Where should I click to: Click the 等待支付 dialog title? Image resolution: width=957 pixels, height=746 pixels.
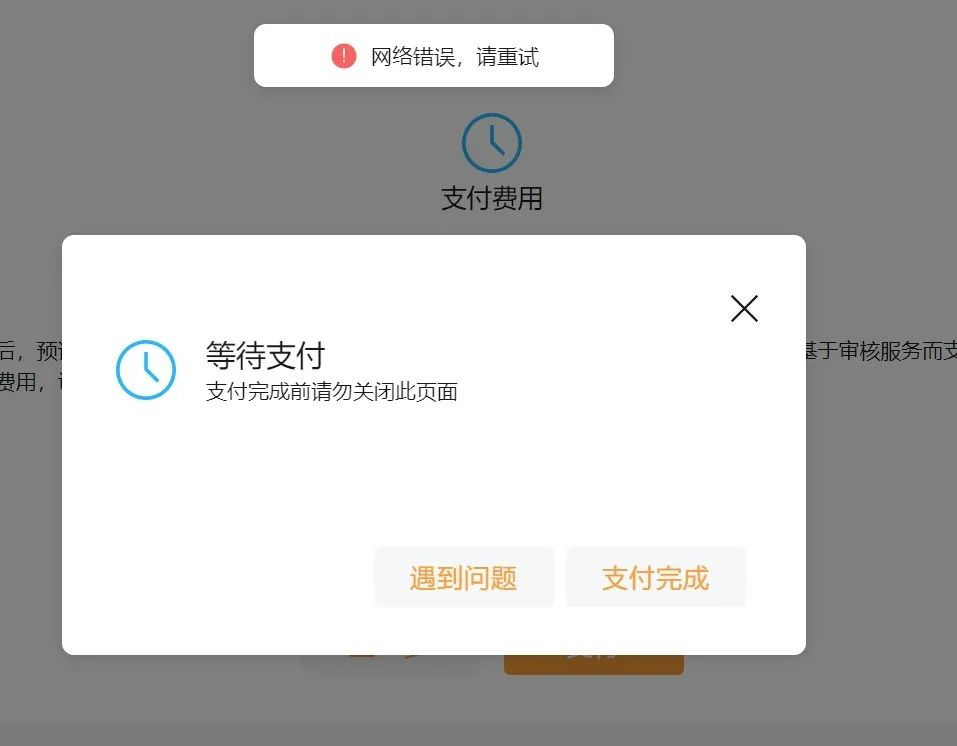click(265, 355)
